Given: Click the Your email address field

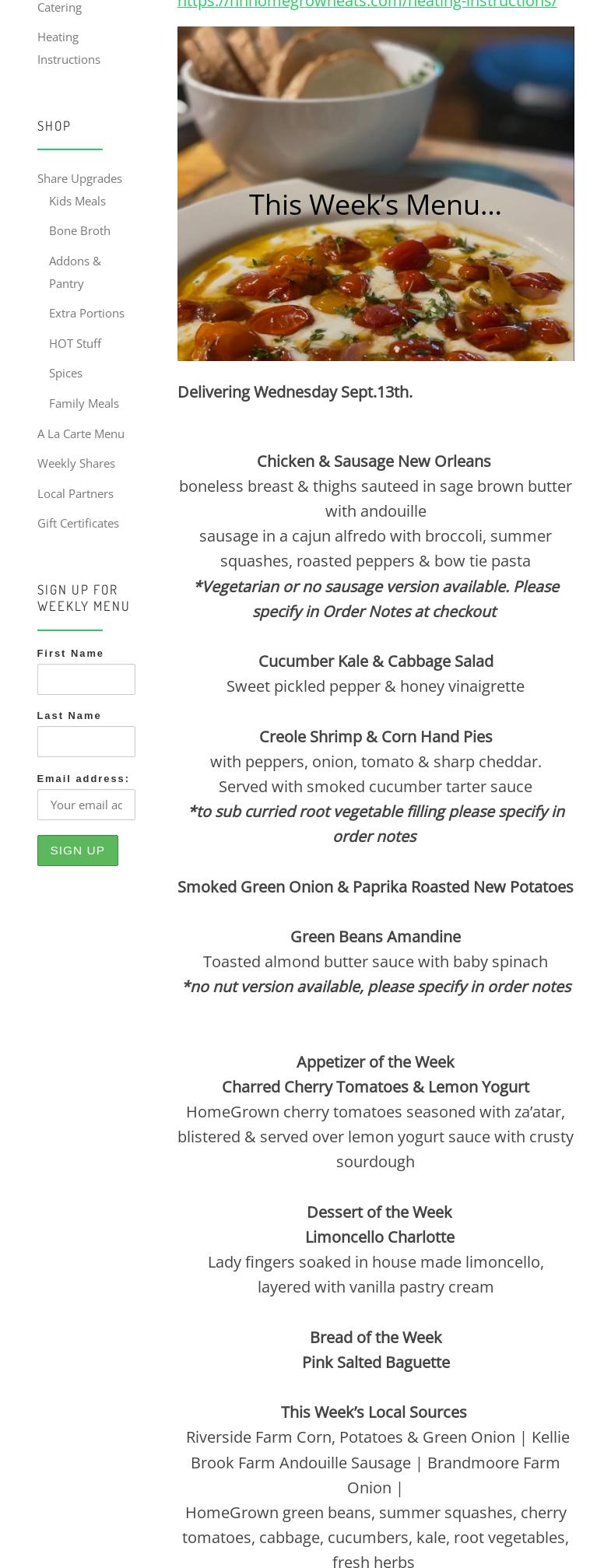Looking at the screenshot, I should click(x=86, y=804).
